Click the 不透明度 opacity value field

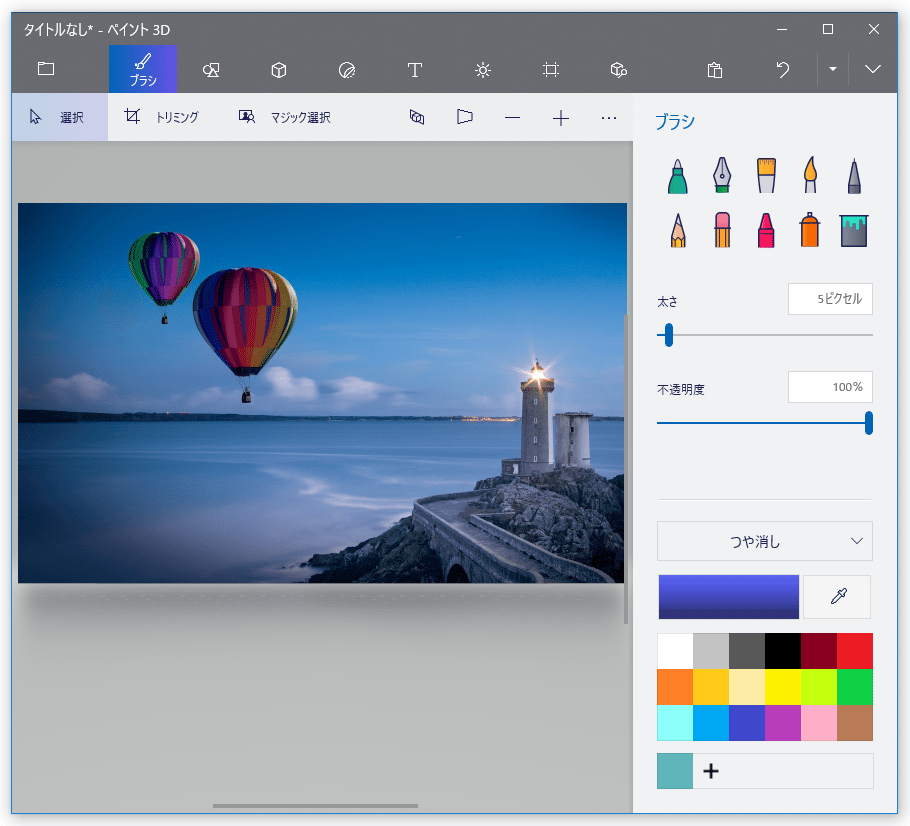pos(830,387)
